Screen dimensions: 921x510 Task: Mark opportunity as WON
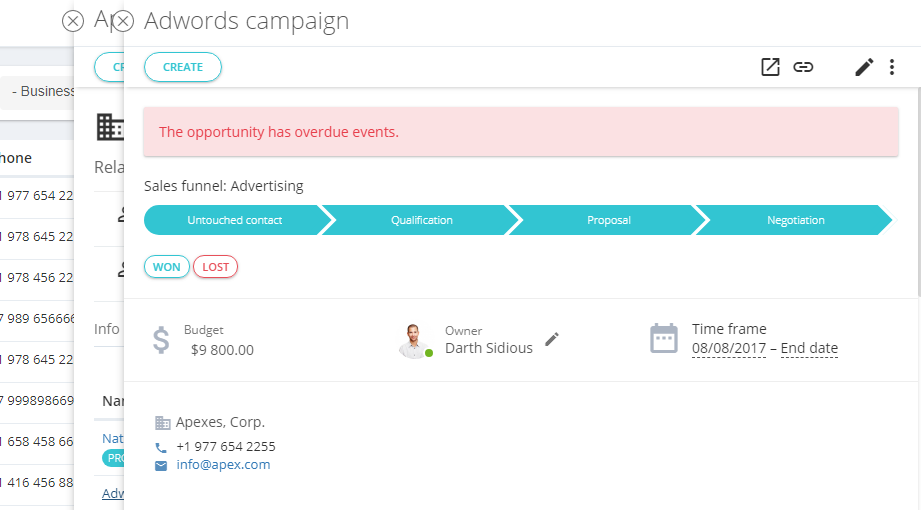pos(167,267)
